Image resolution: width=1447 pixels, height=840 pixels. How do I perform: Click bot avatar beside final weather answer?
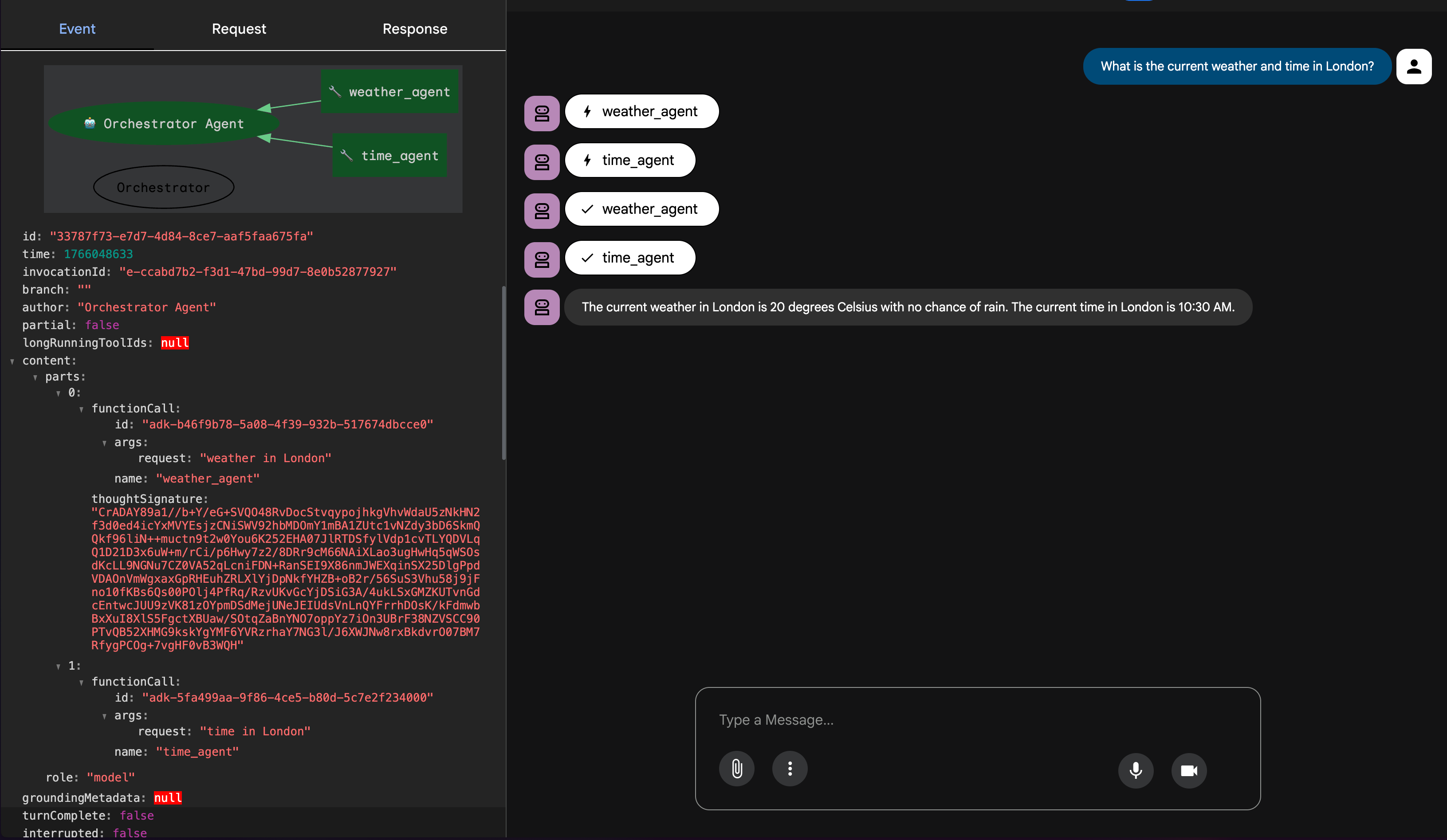point(542,307)
